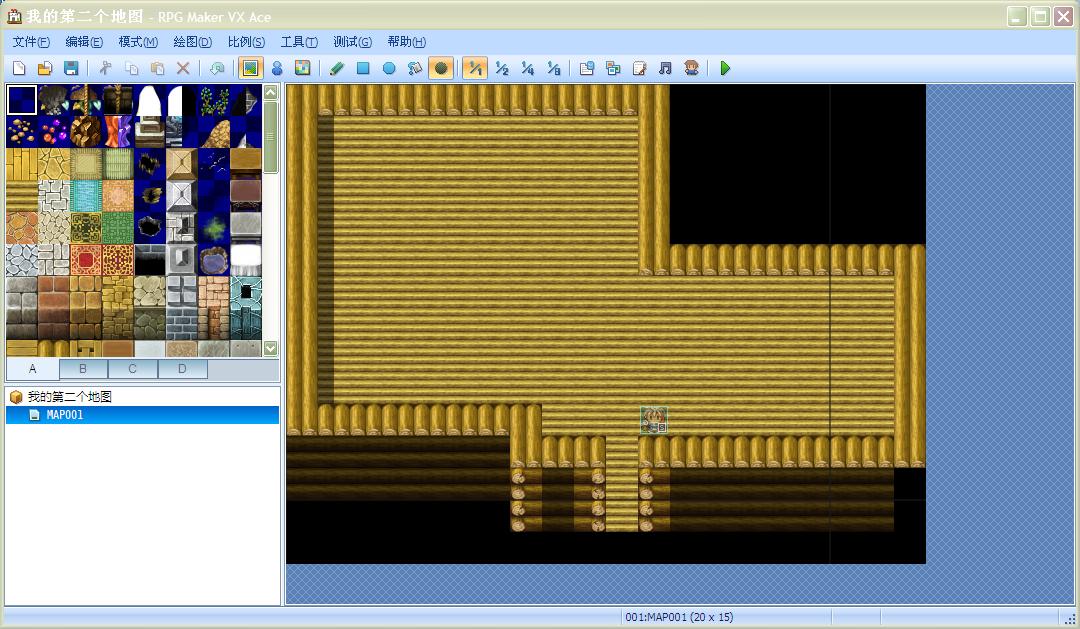This screenshot has height=629, width=1080.
Task: Pick the purple crystal tile
Action: pyautogui.click(x=54, y=132)
